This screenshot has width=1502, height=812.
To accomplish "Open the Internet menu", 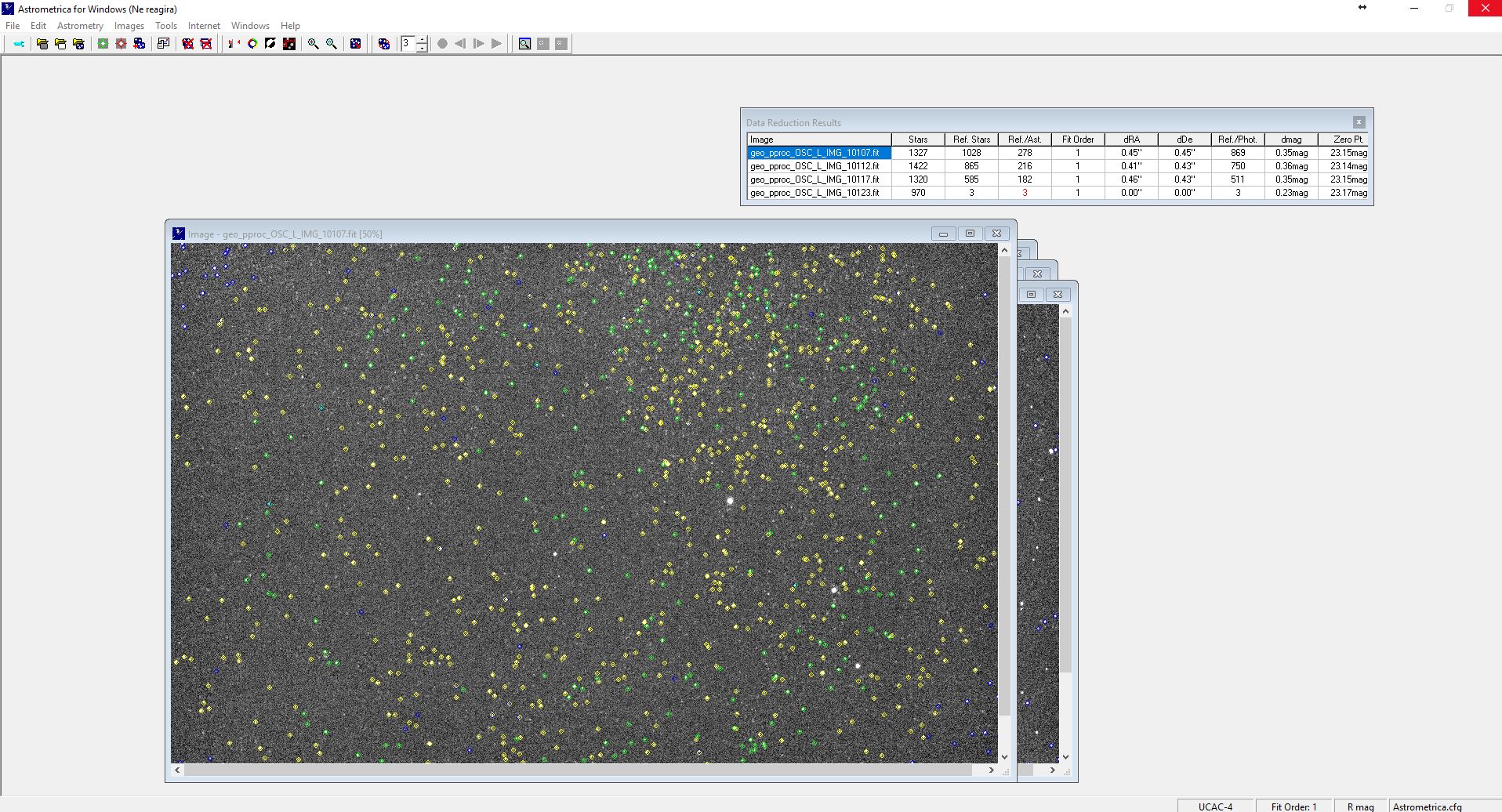I will (x=204, y=26).
